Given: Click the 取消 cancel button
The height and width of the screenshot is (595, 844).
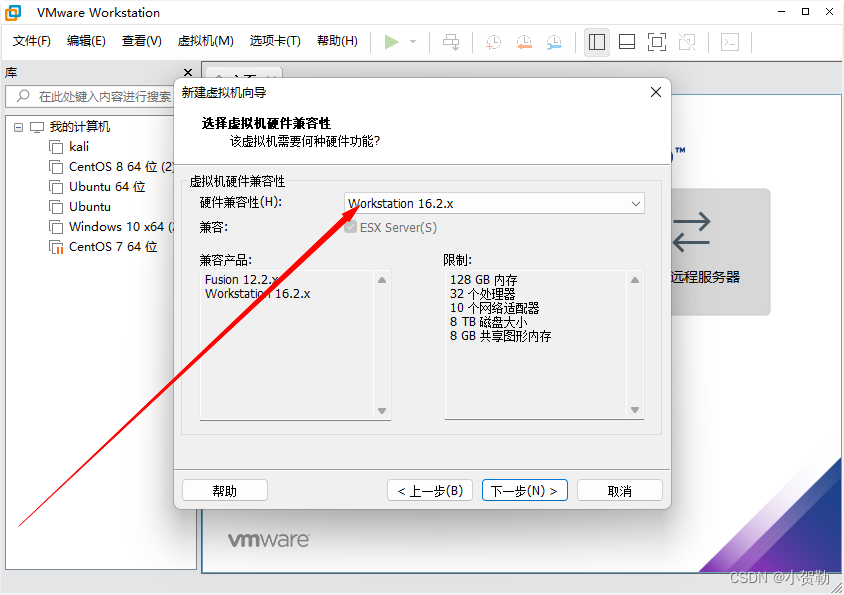Looking at the screenshot, I should coord(620,491).
